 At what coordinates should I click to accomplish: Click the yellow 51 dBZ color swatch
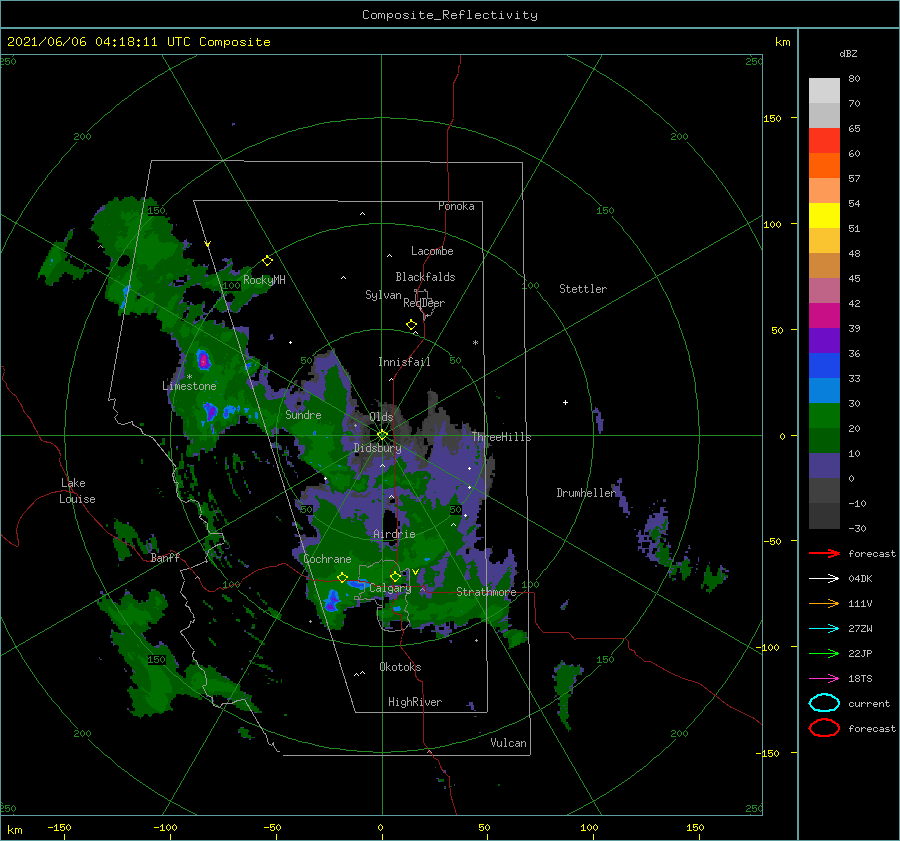pyautogui.click(x=824, y=216)
